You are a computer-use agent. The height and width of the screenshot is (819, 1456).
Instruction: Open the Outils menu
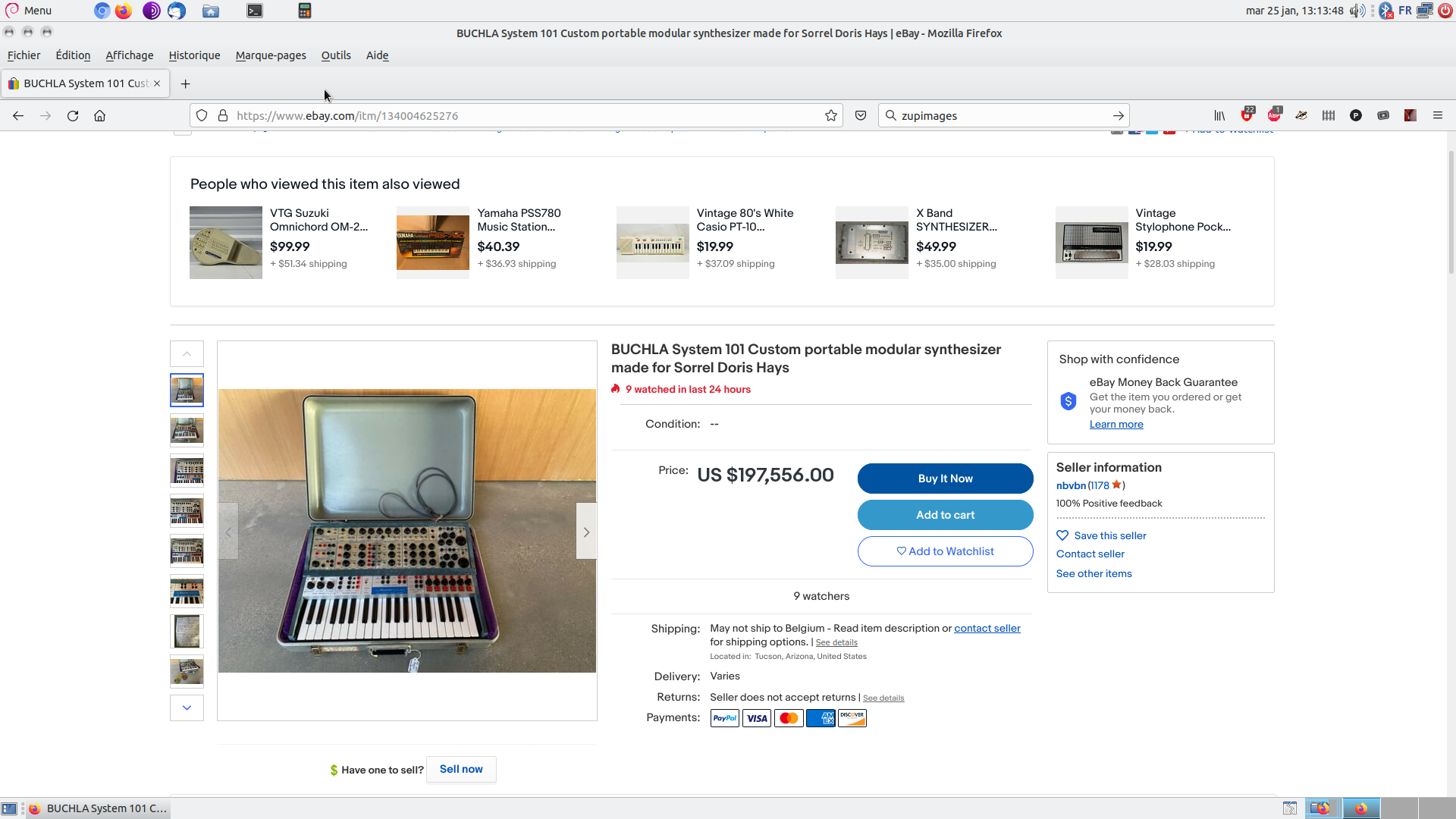point(336,55)
